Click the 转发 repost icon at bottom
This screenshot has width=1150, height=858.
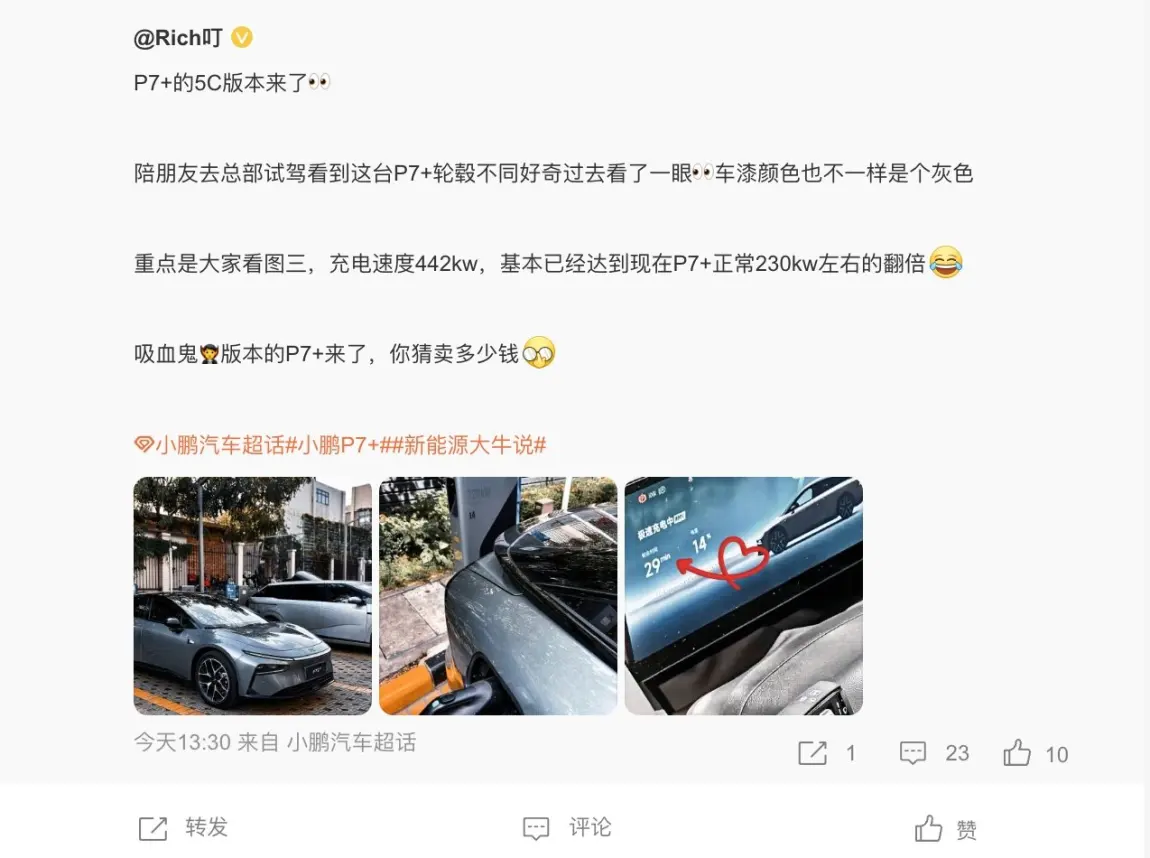(x=153, y=829)
